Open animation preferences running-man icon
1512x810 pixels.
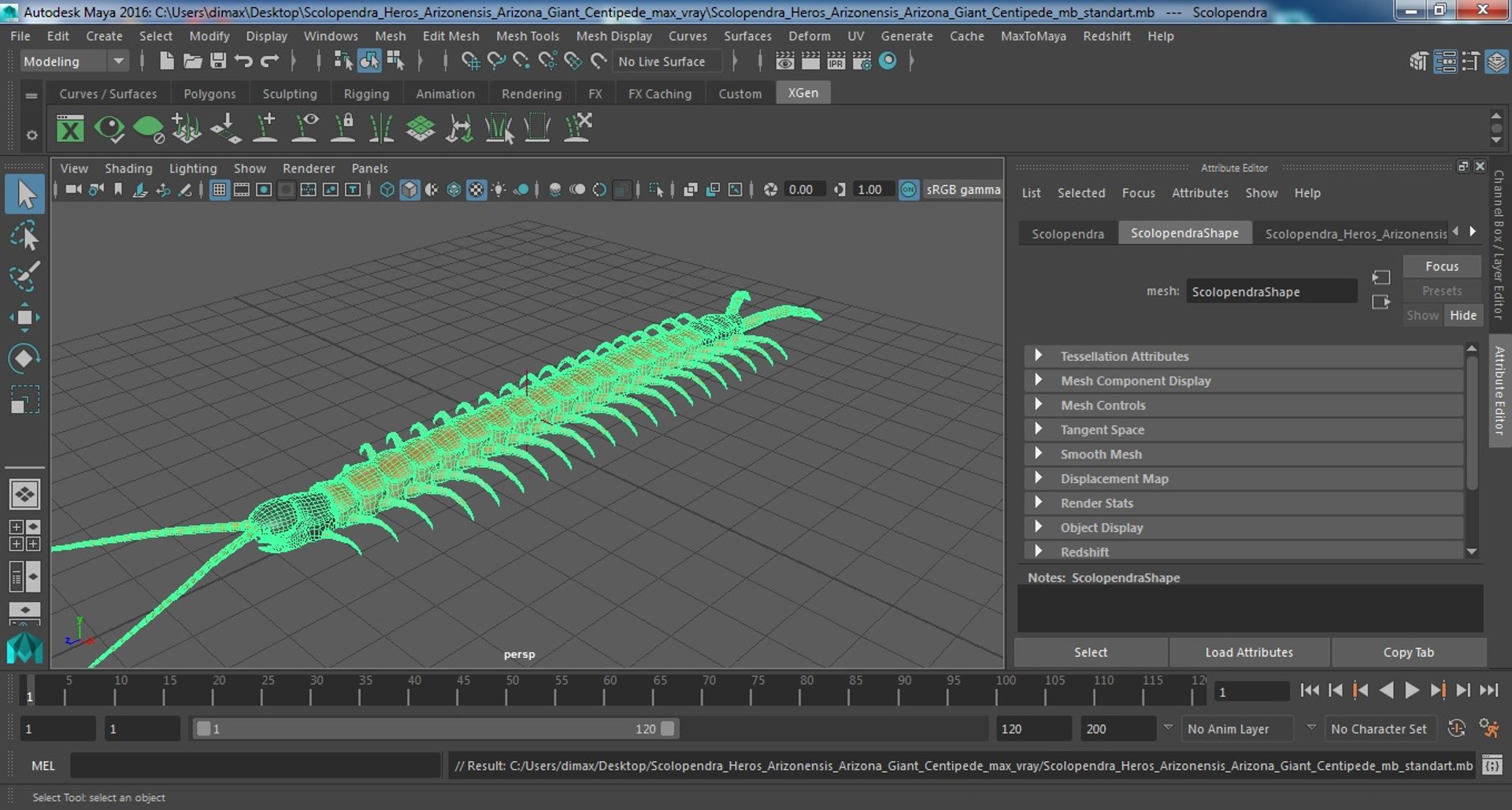click(1488, 729)
